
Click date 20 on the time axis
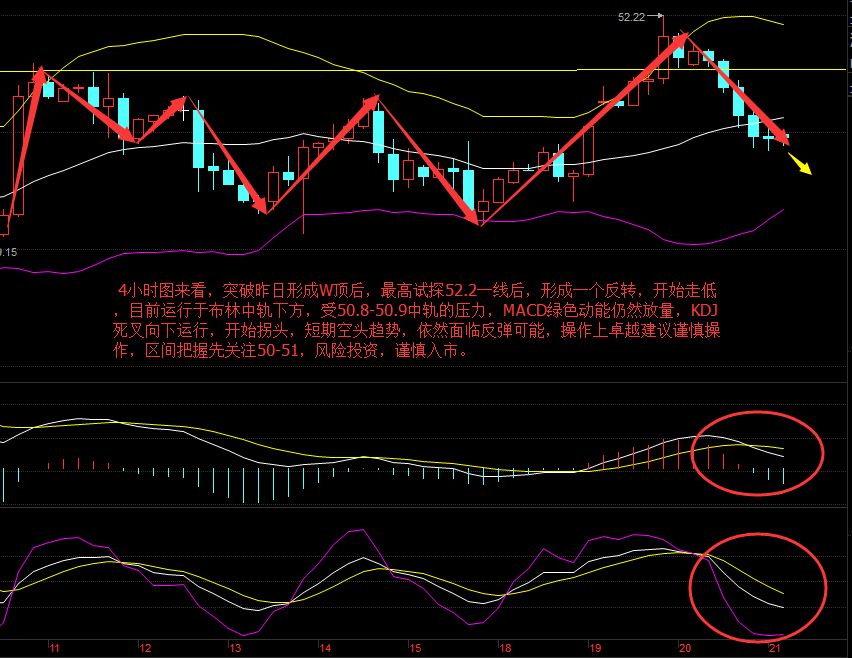coord(686,648)
